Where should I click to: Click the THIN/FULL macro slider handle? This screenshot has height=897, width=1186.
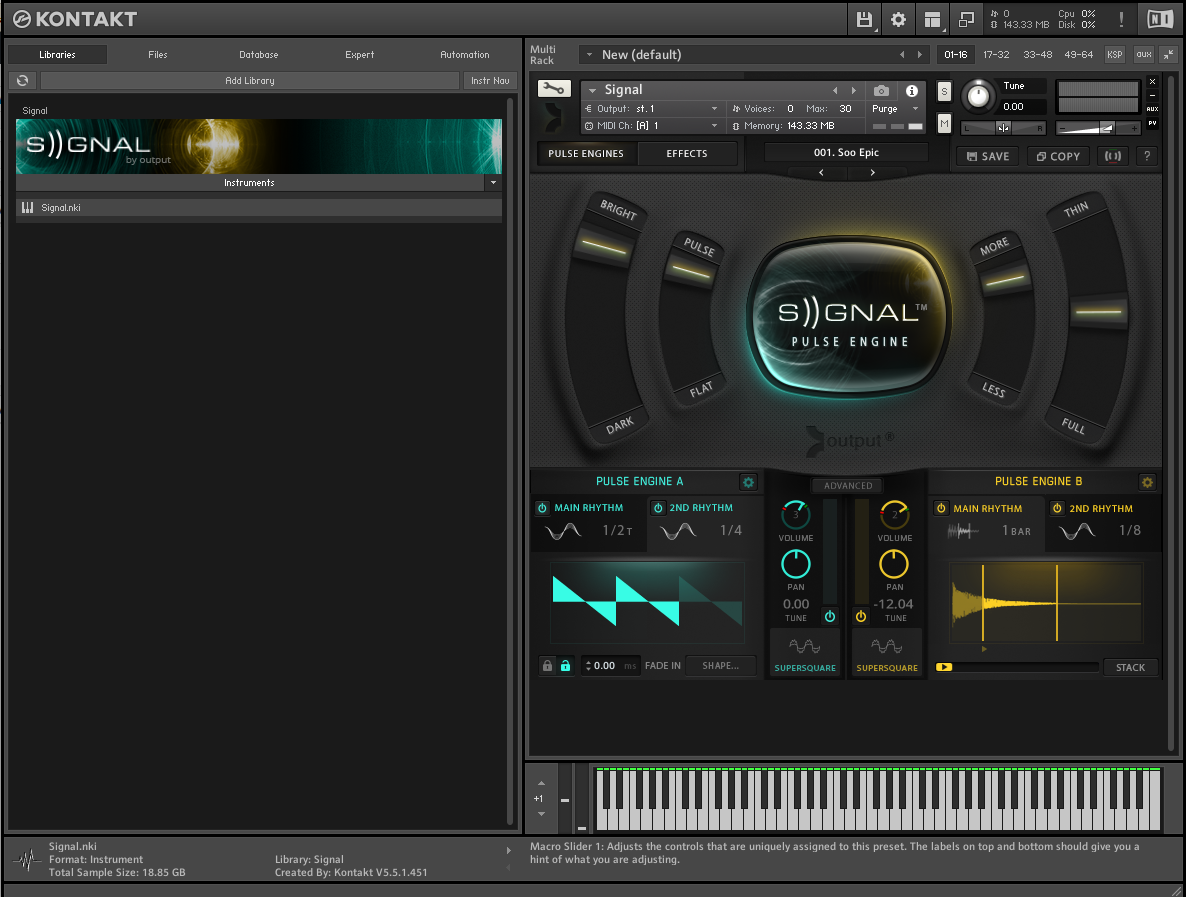1098,311
